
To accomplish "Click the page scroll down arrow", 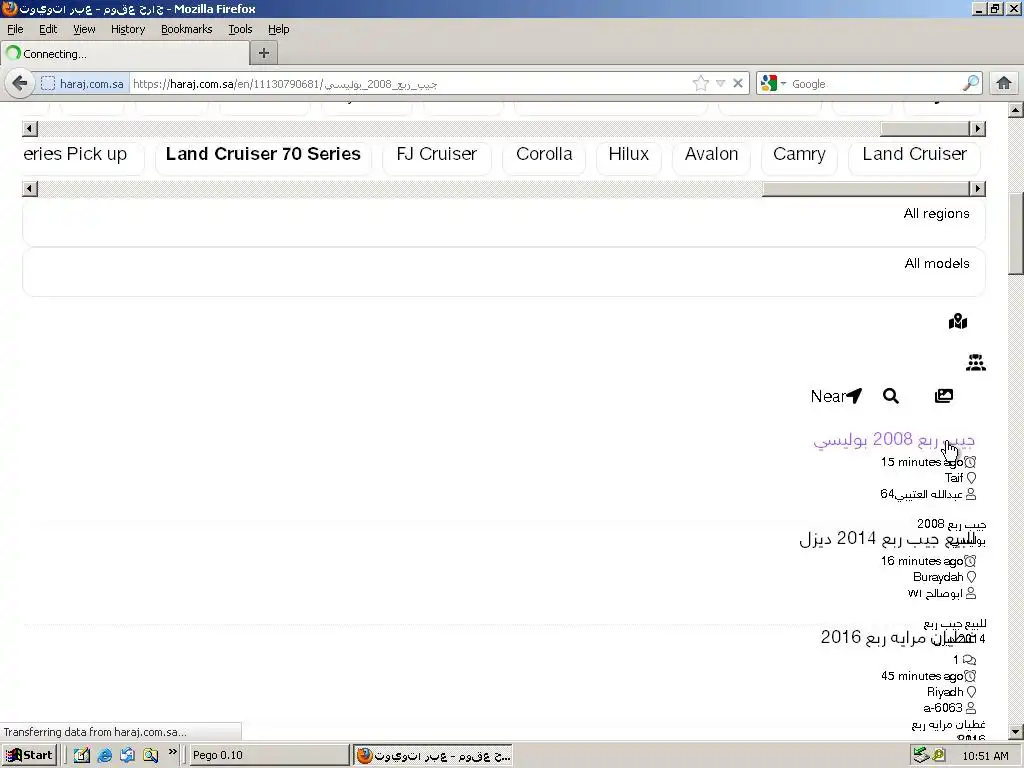I will (x=1016, y=732).
